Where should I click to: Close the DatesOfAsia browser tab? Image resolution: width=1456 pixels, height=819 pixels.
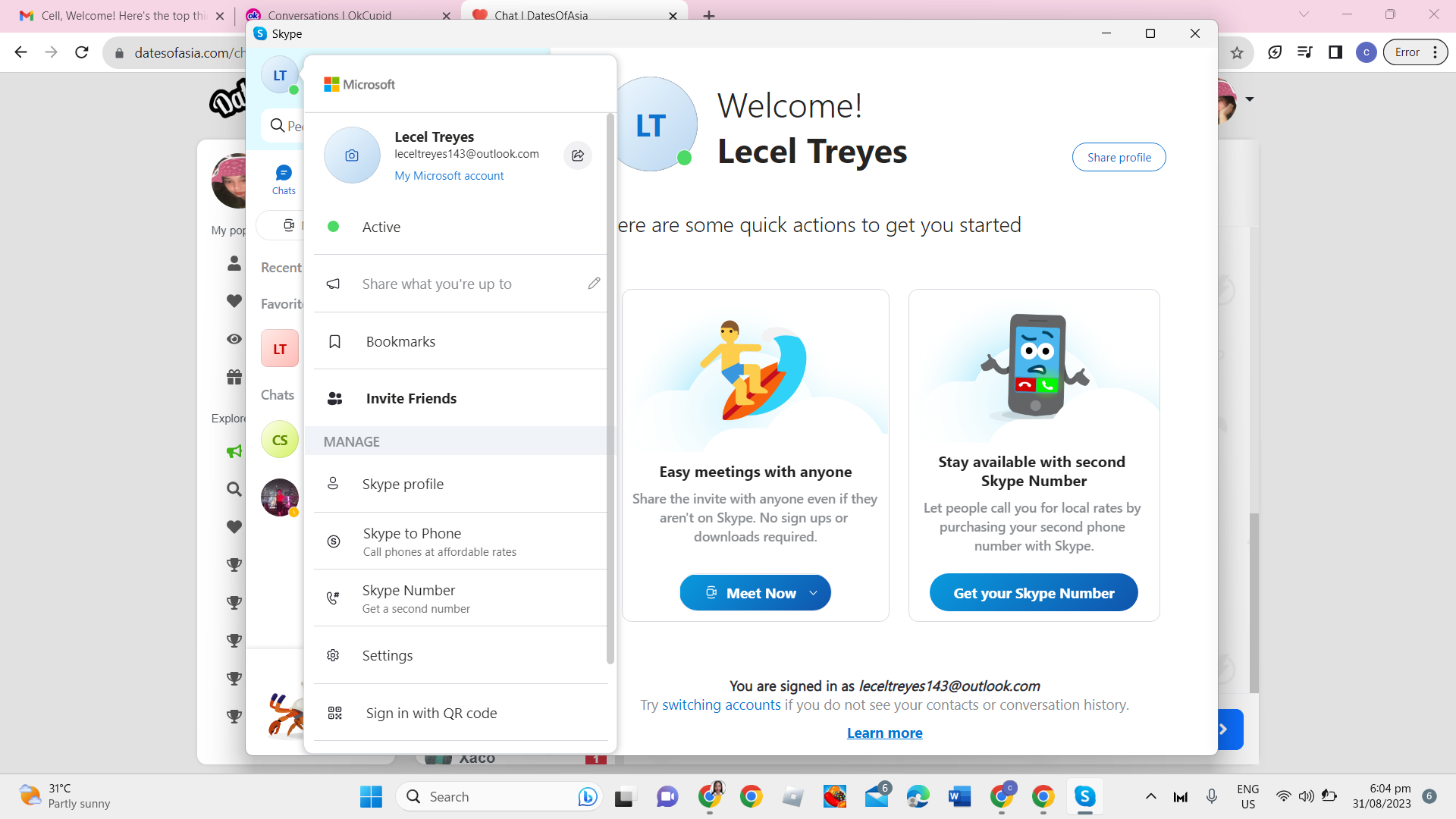[x=673, y=15]
